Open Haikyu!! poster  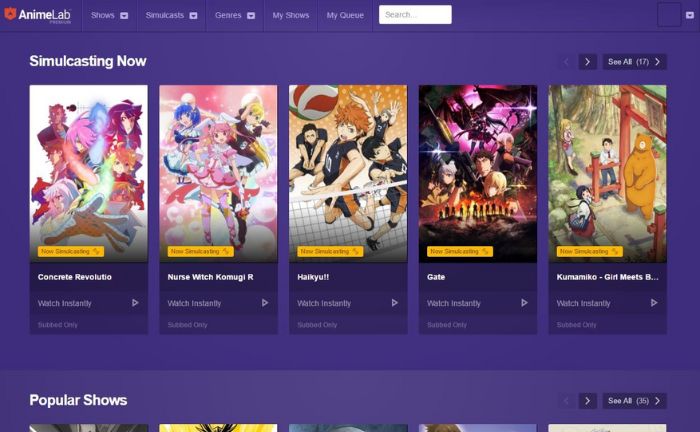pyautogui.click(x=348, y=174)
